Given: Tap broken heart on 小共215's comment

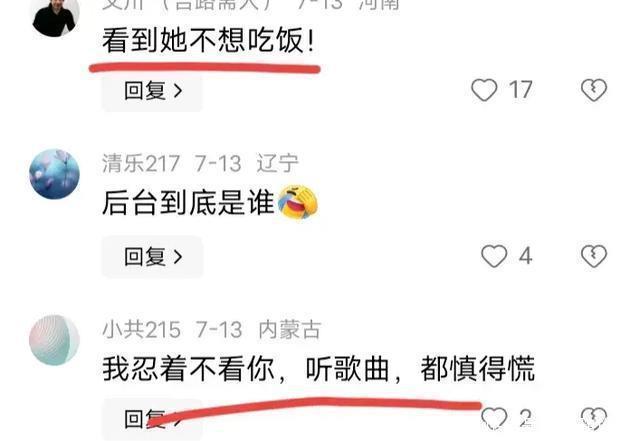Looking at the screenshot, I should [x=594, y=419].
